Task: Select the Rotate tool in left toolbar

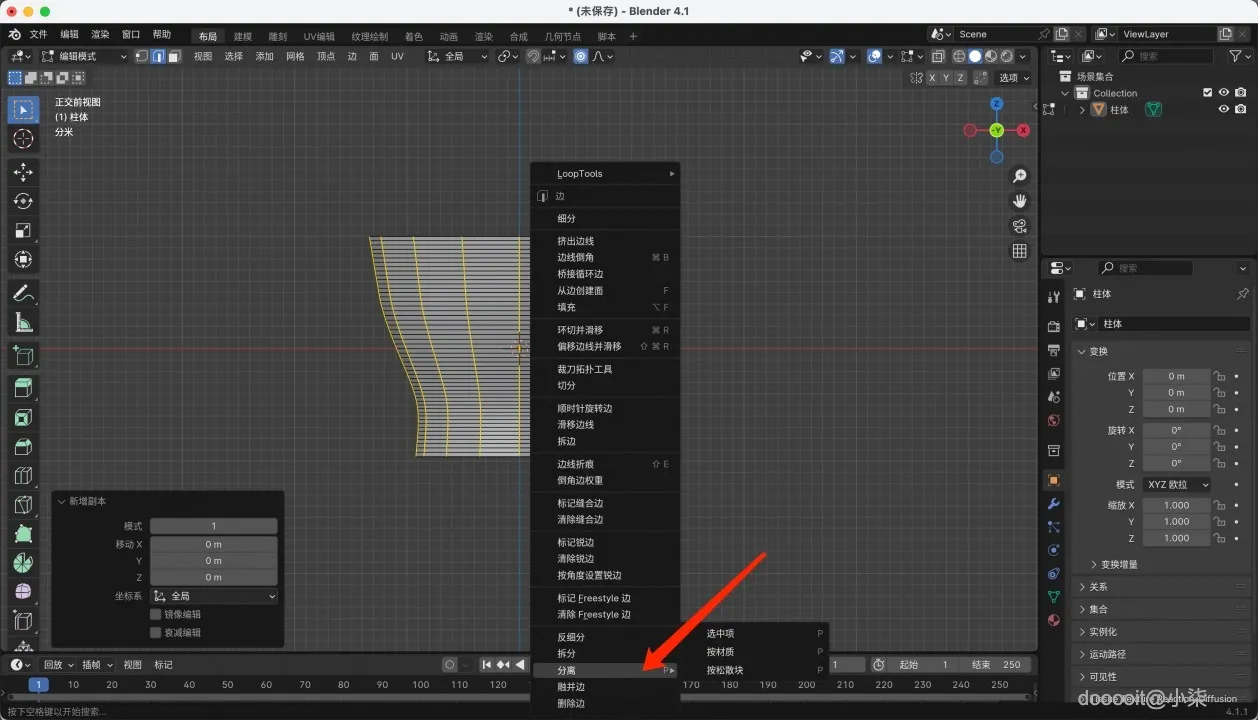Action: tap(23, 201)
